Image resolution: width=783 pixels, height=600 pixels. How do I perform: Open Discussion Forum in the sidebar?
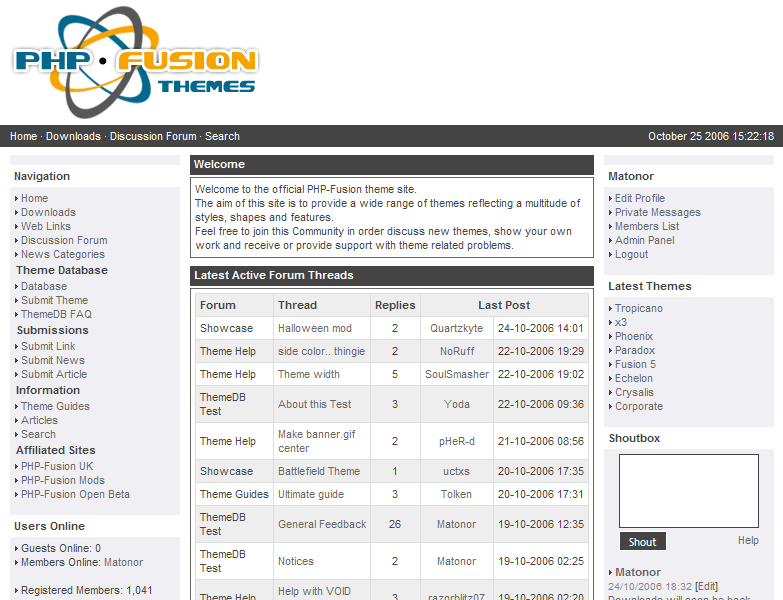tap(64, 240)
